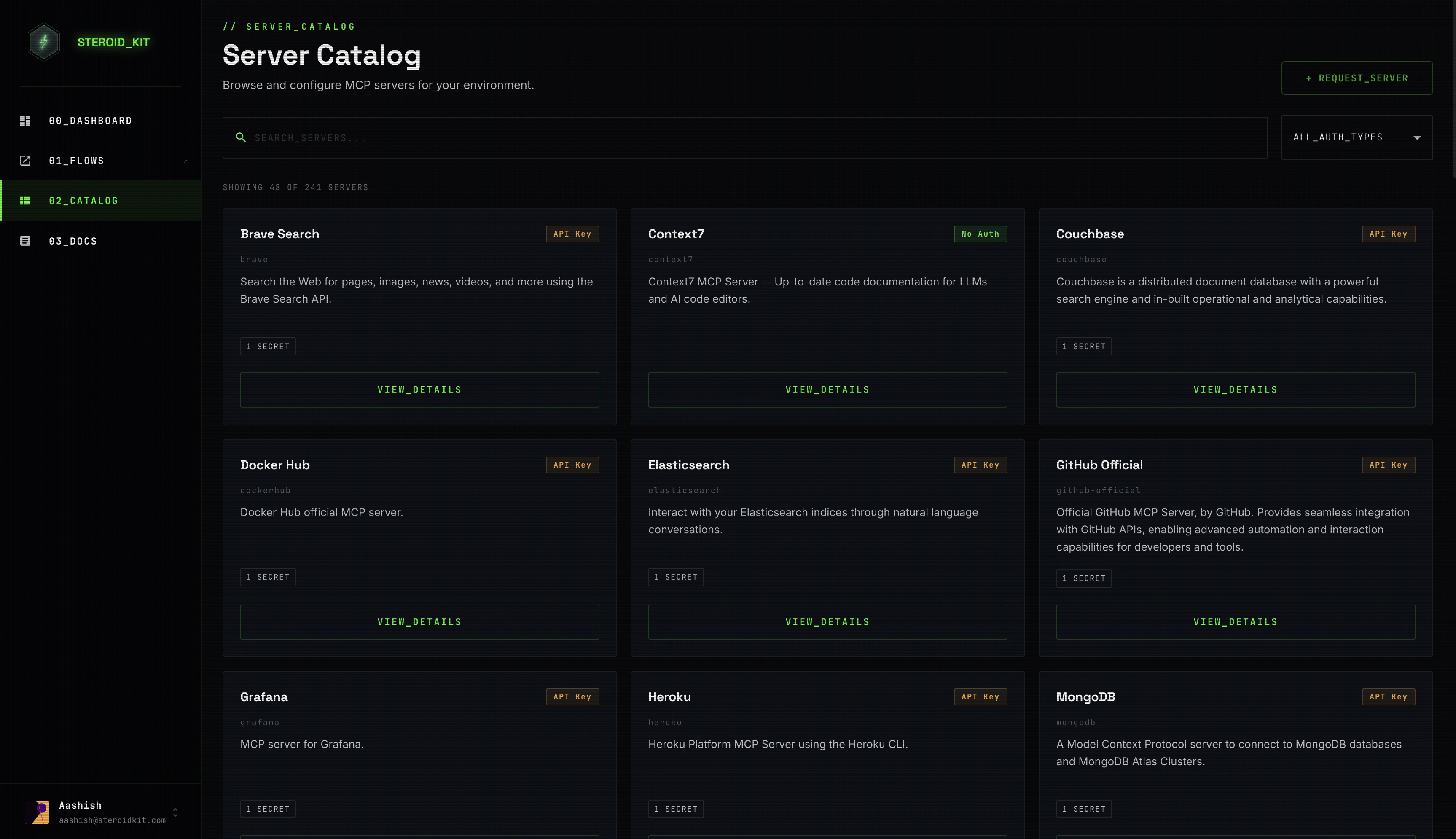The image size is (1456, 839).
Task: Click the 1 SECRET tag on Docker Hub
Action: tap(268, 577)
